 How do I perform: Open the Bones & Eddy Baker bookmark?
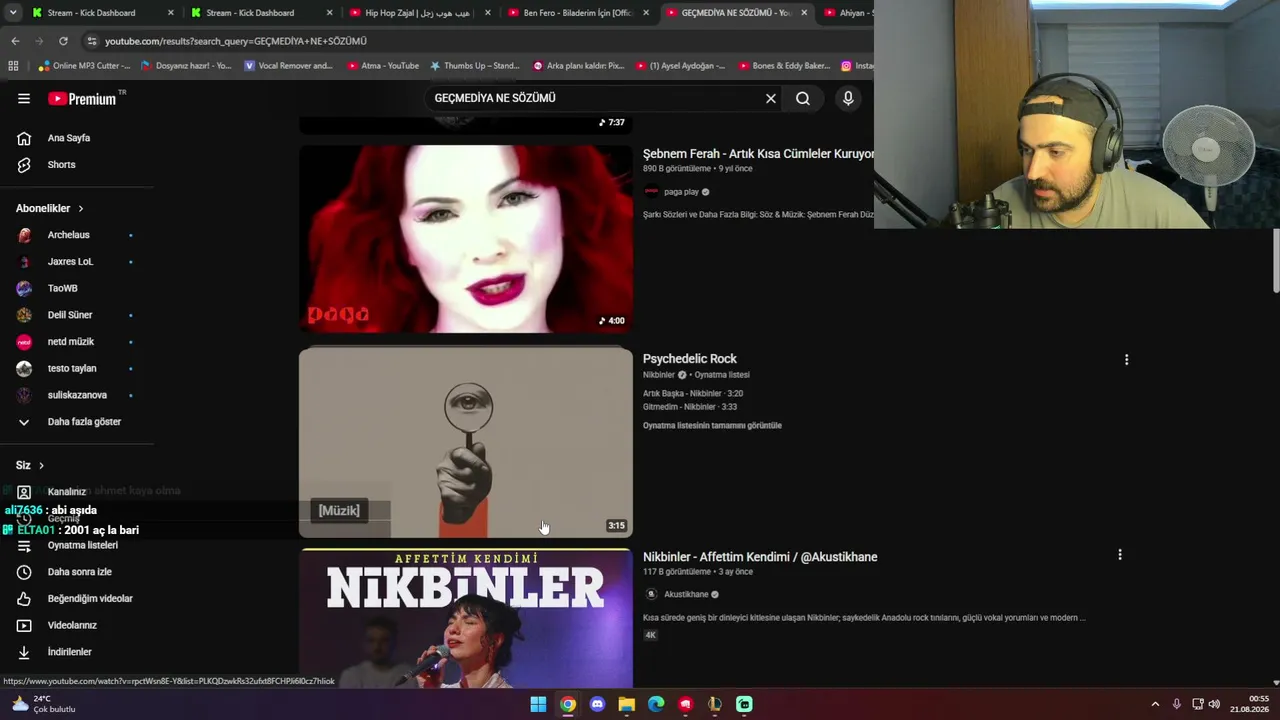click(785, 66)
